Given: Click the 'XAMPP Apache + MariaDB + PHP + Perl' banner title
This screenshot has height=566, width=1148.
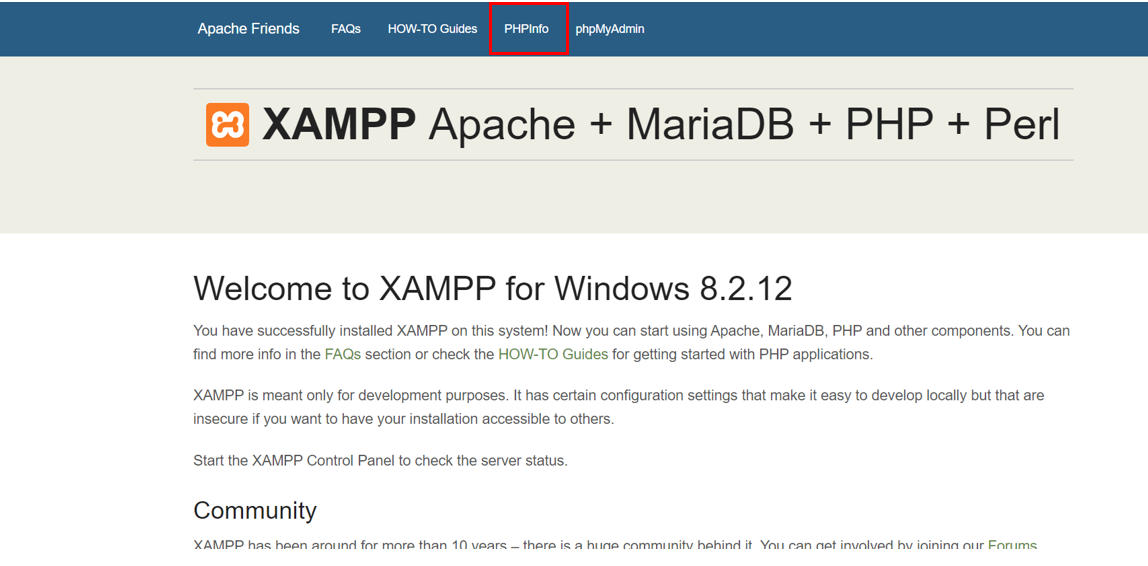Looking at the screenshot, I should pyautogui.click(x=661, y=124).
